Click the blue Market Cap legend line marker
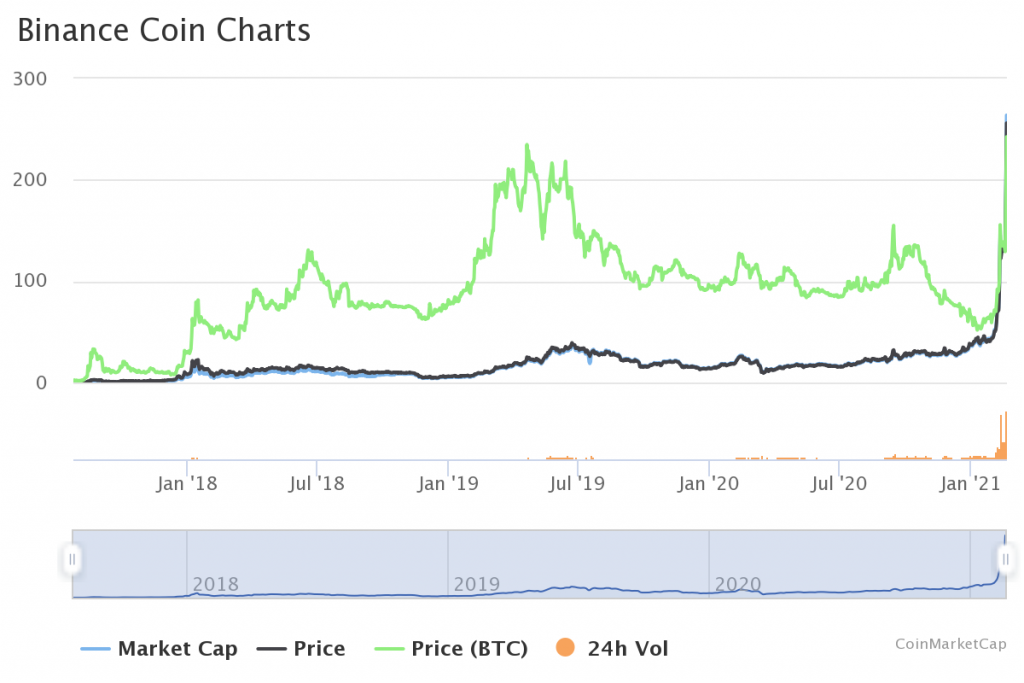Image resolution: width=1024 pixels, height=683 pixels. click(x=96, y=649)
